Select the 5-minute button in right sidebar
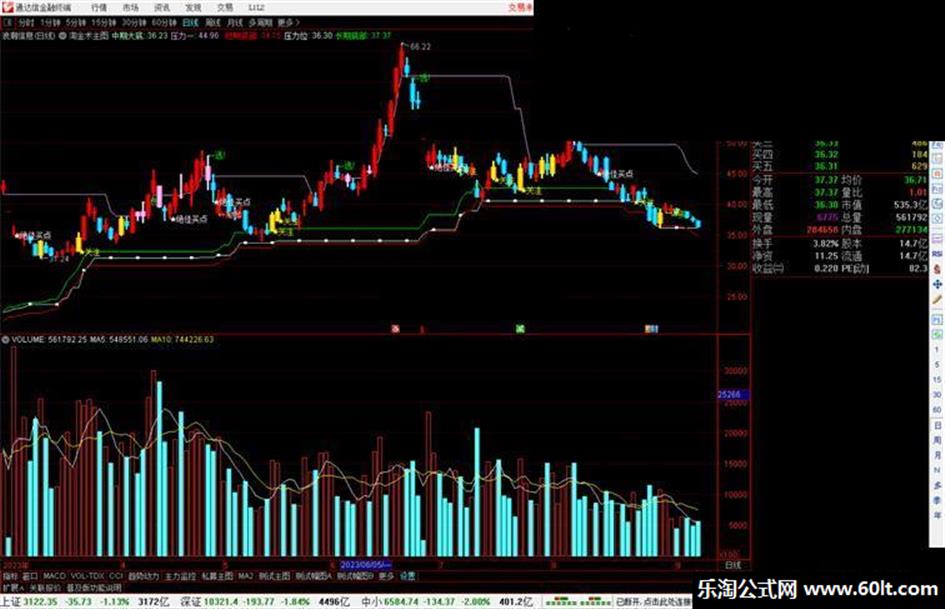 coord(937,365)
